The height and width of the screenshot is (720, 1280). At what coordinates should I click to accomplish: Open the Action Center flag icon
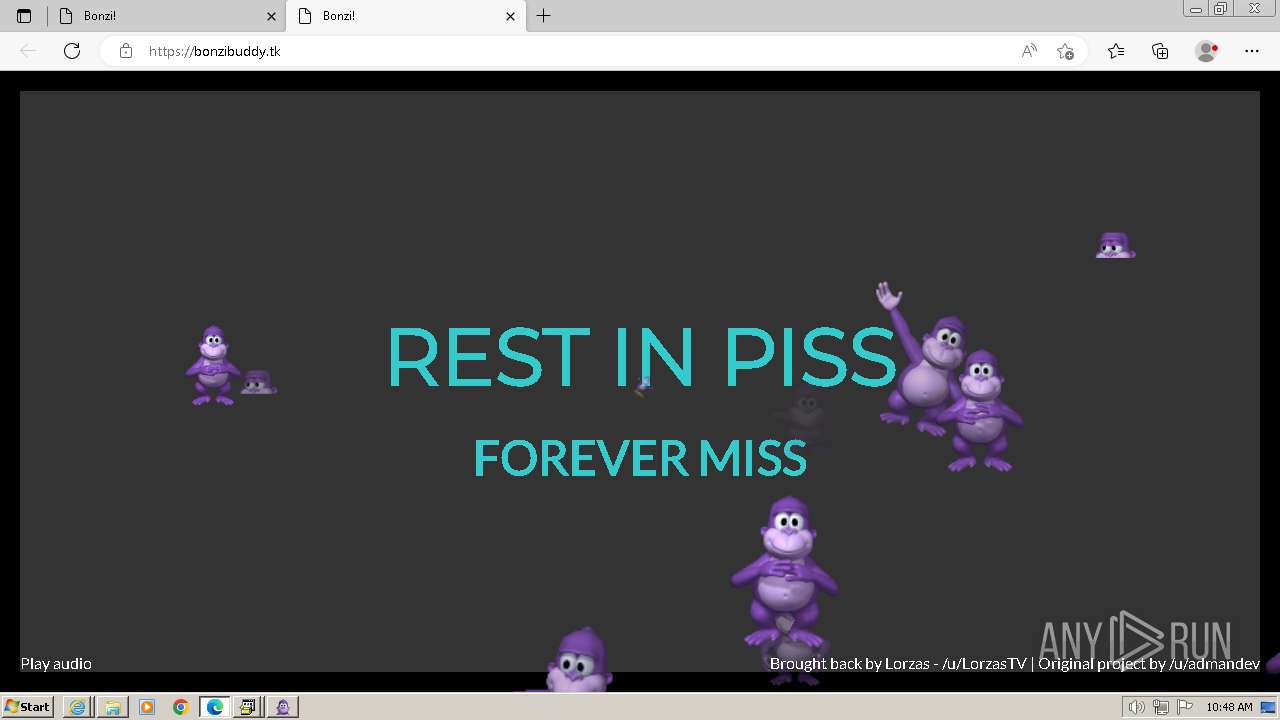[x=1184, y=707]
